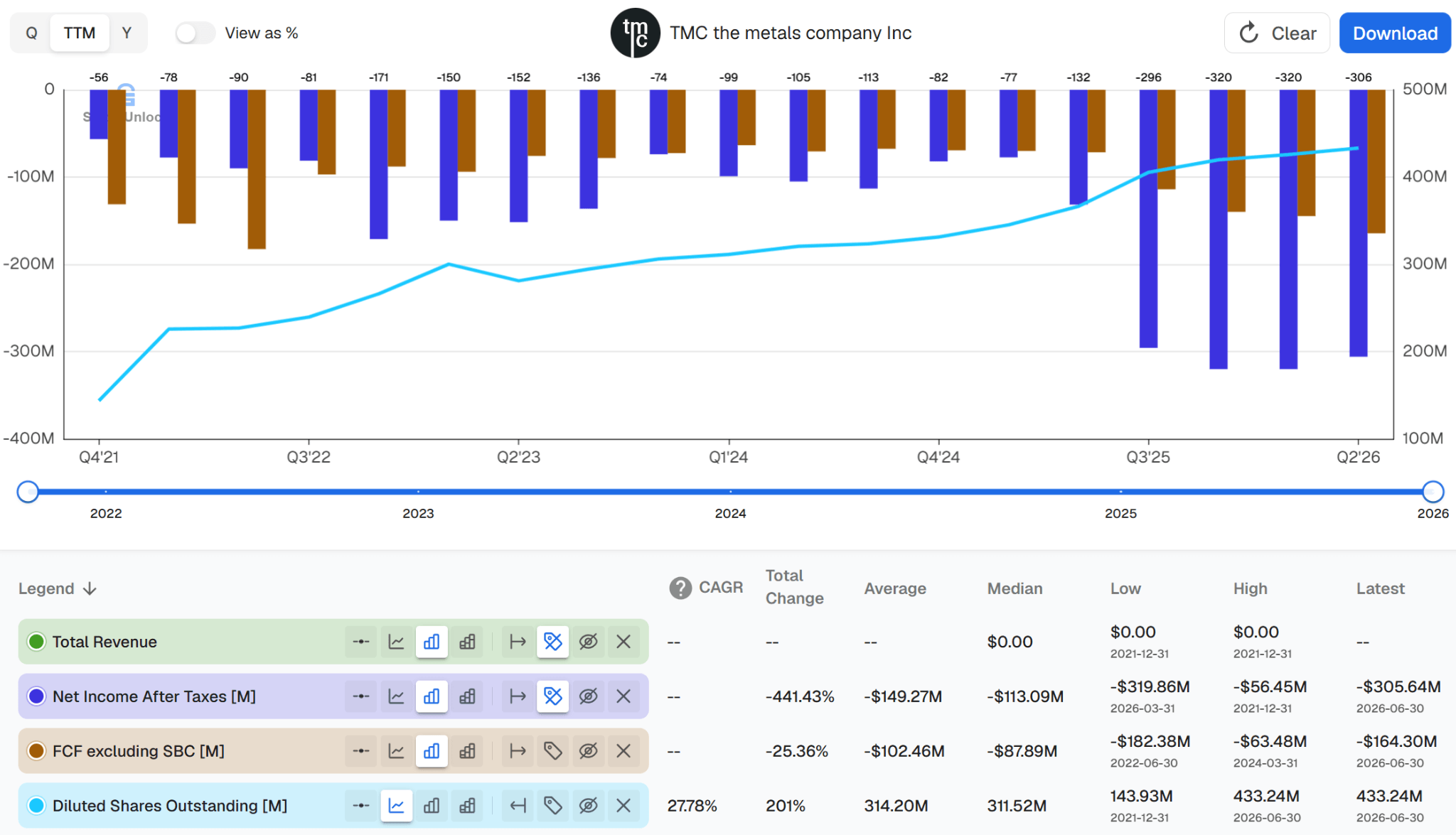Select line chart icon for FCF excluding SBC
Image resolution: width=1456 pixels, height=835 pixels.
click(x=396, y=751)
